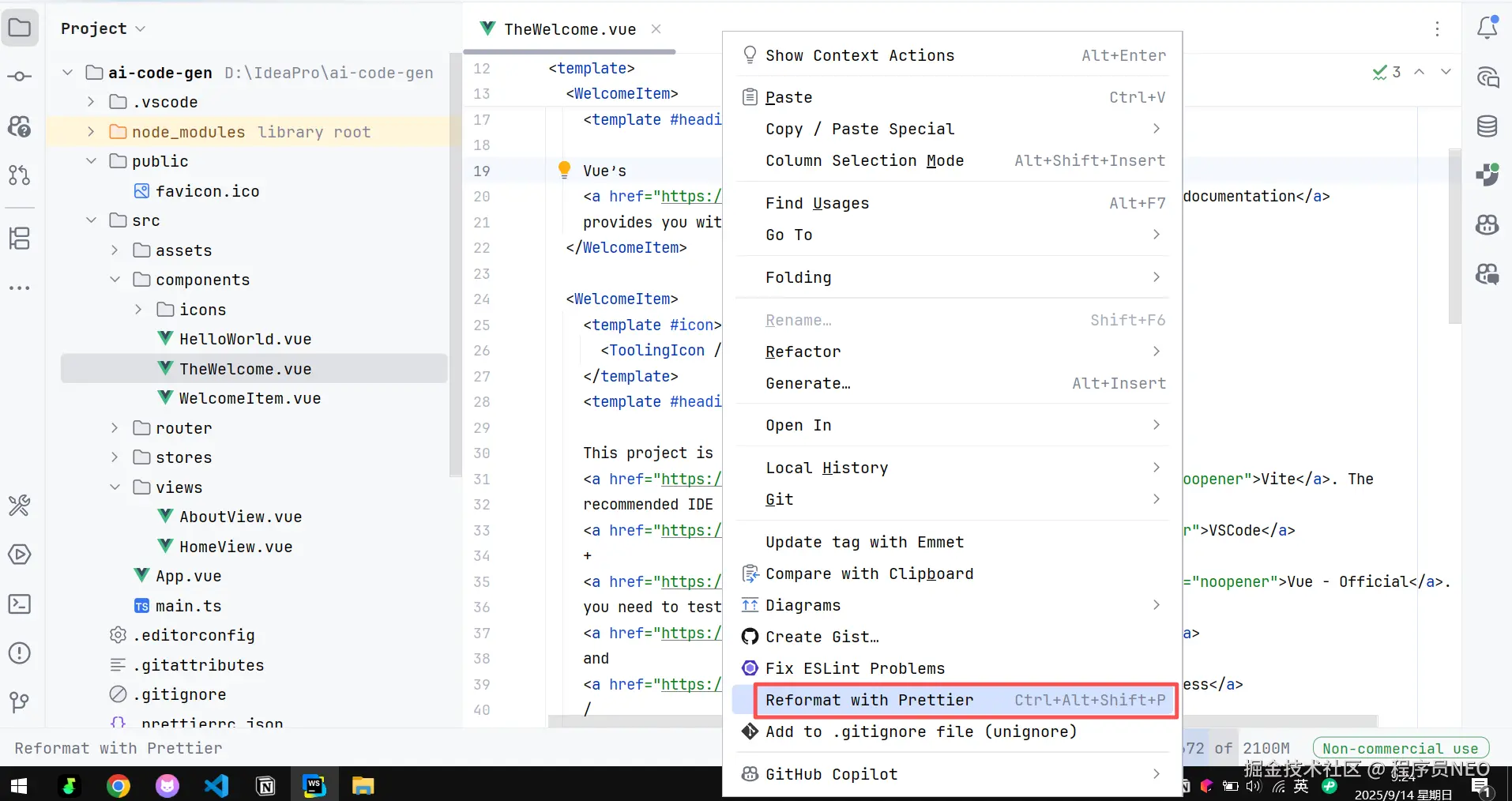
Task: Open the Refactor submenu
Action: pos(953,352)
